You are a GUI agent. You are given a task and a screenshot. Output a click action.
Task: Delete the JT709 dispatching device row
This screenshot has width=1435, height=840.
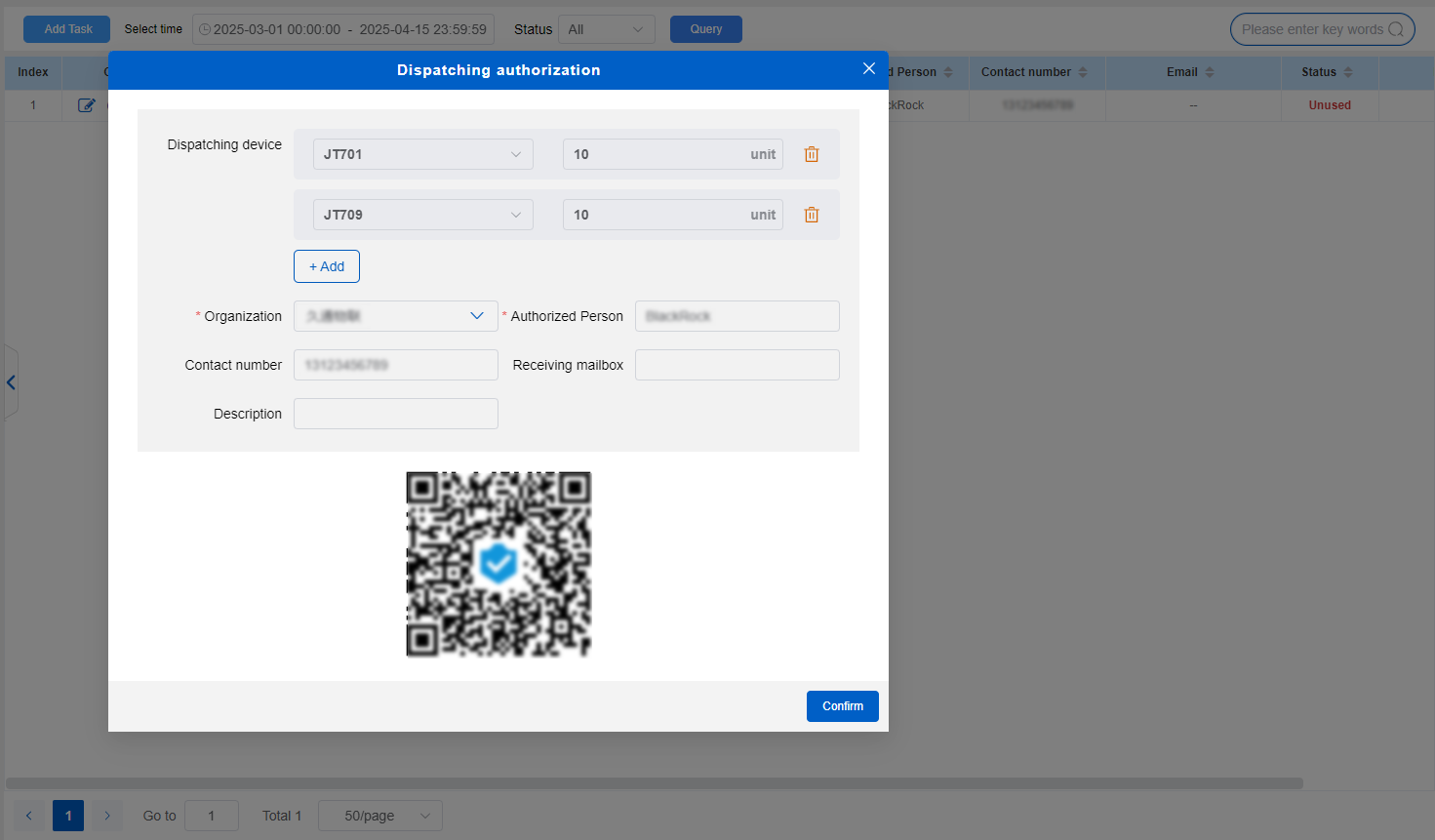811,215
